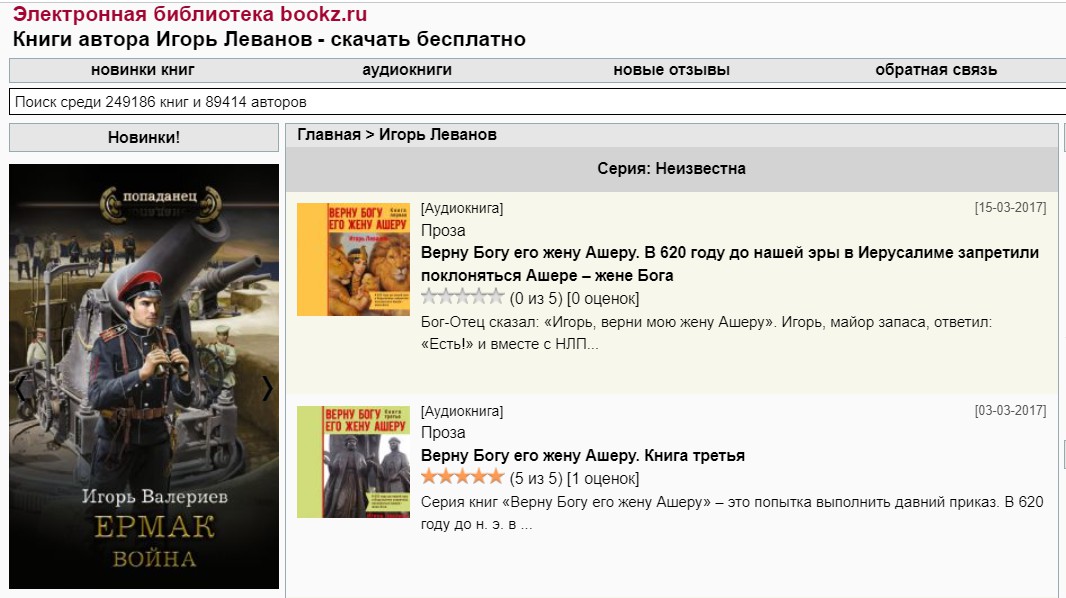Click the description starting 'Серия книг «Верну Богу'
Screen dimensions: 1066x598
(732, 513)
